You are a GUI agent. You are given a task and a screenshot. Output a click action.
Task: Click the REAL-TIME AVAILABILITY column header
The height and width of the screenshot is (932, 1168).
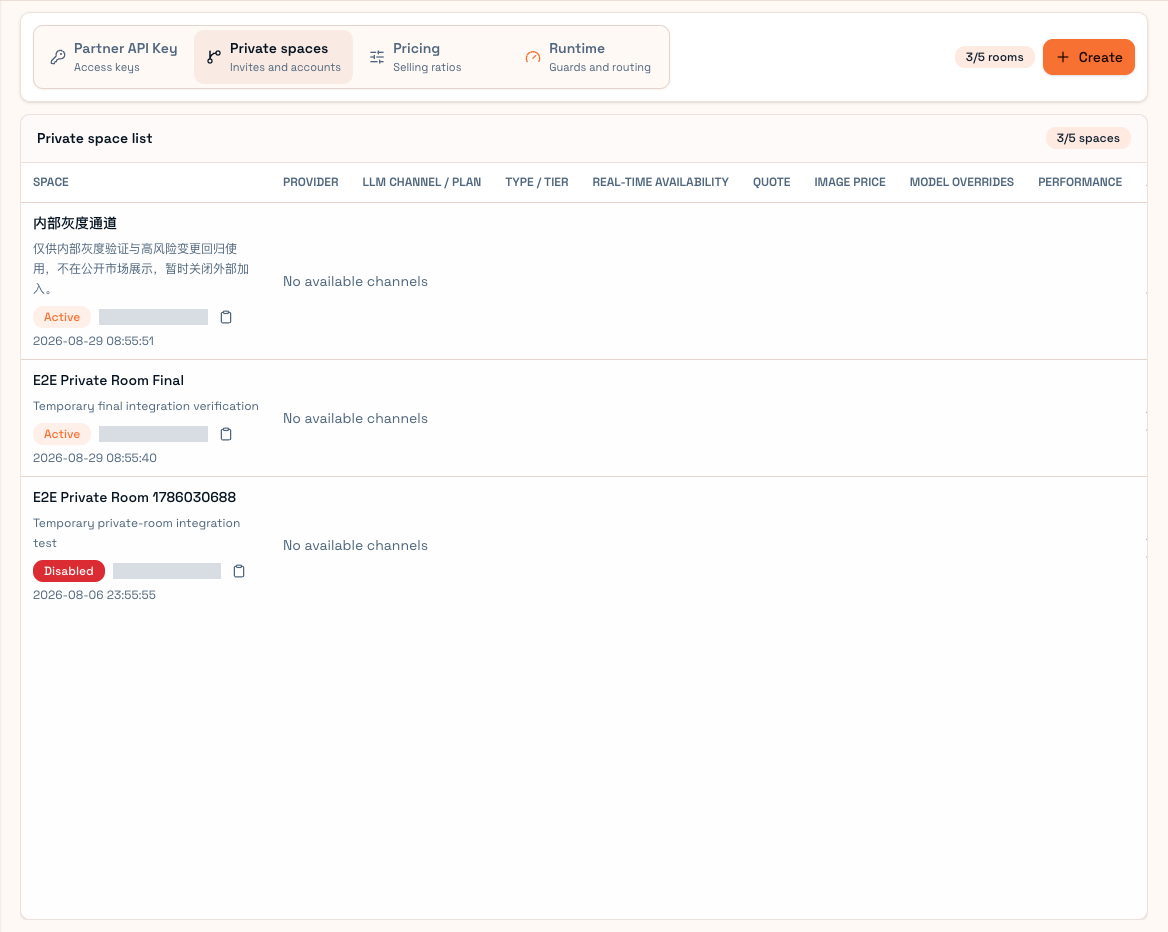(660, 183)
